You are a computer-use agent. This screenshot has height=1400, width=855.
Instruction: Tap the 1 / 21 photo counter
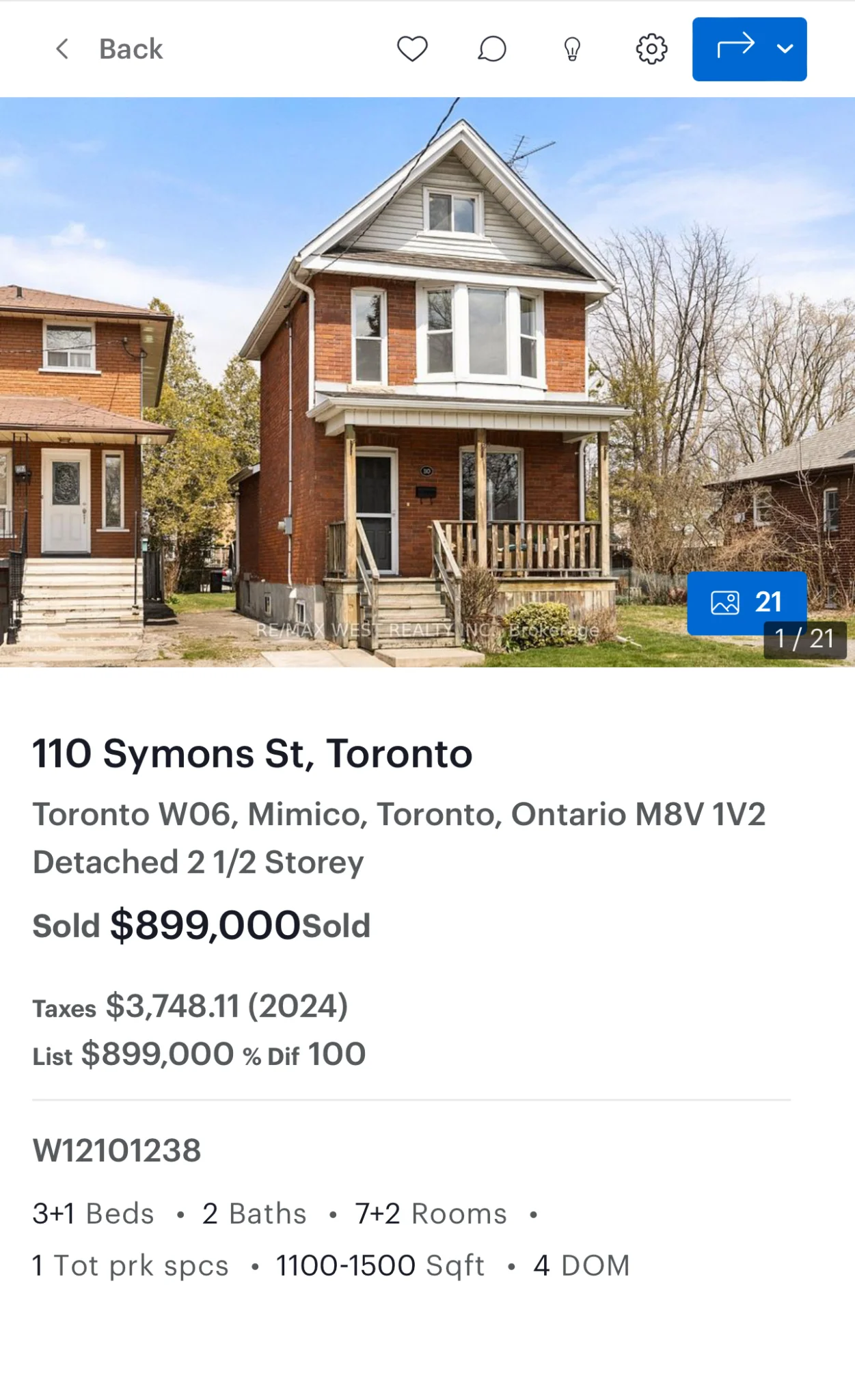(x=804, y=640)
